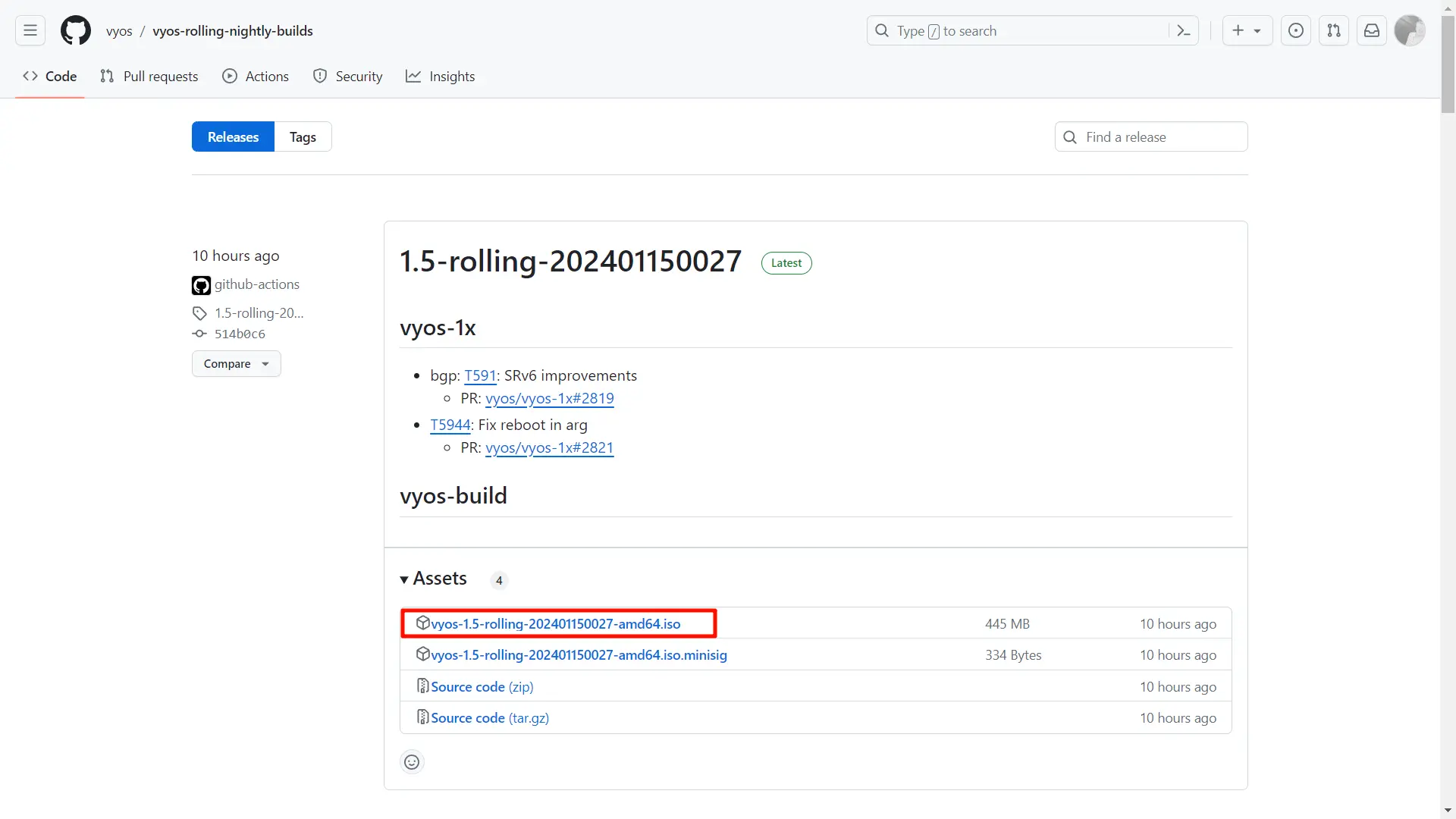1456x819 pixels.
Task: Collapse the Assets section
Action: click(x=434, y=579)
